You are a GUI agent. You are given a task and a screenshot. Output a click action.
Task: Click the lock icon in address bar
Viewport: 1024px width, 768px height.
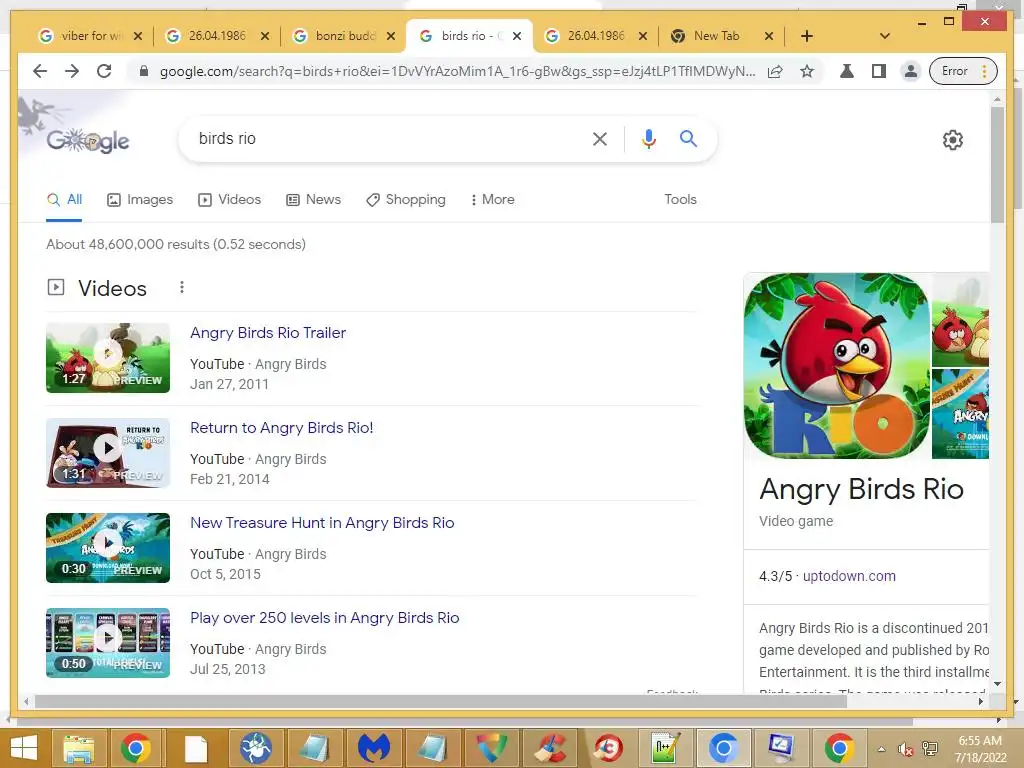[144, 71]
